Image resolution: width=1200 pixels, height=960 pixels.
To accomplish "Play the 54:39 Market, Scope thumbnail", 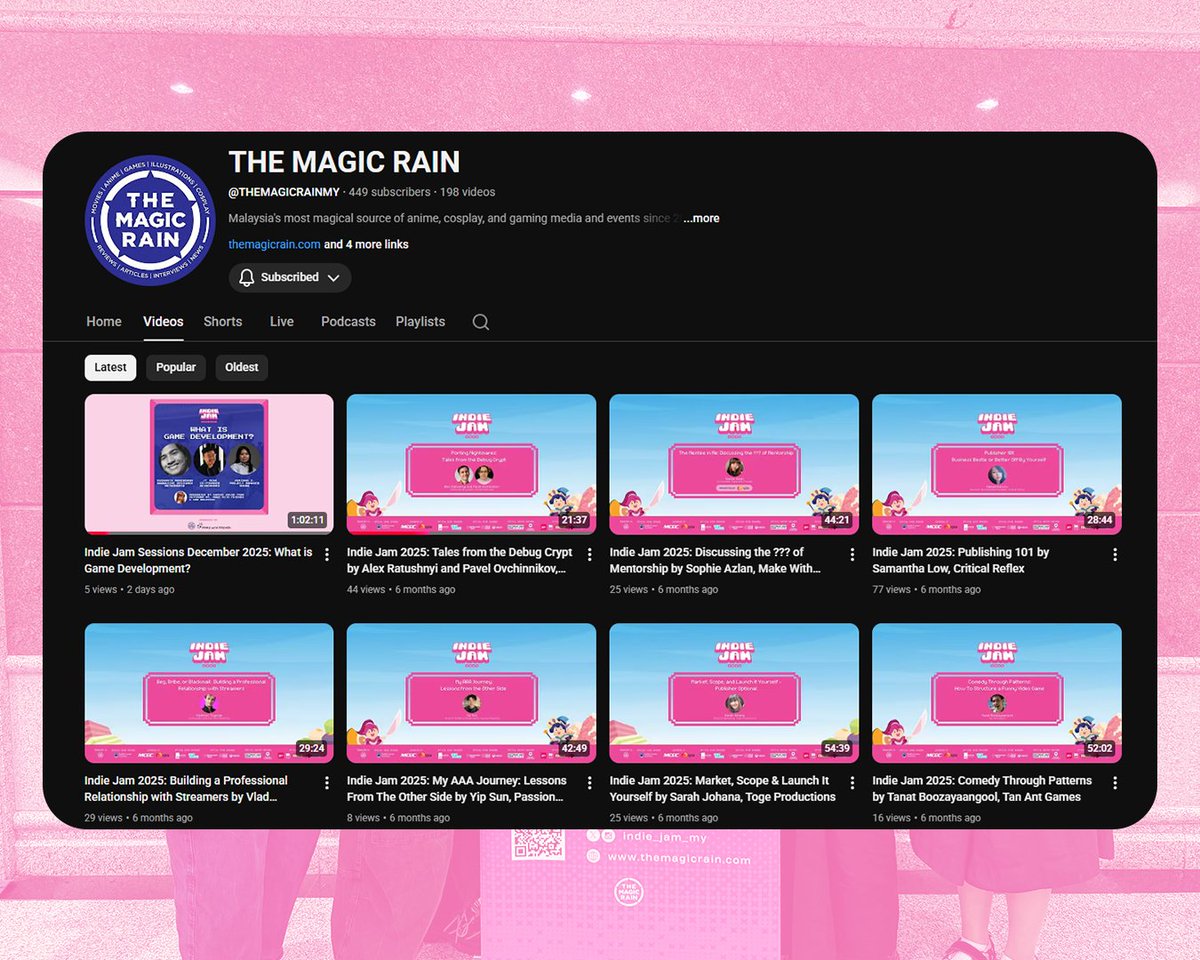I will [x=734, y=693].
